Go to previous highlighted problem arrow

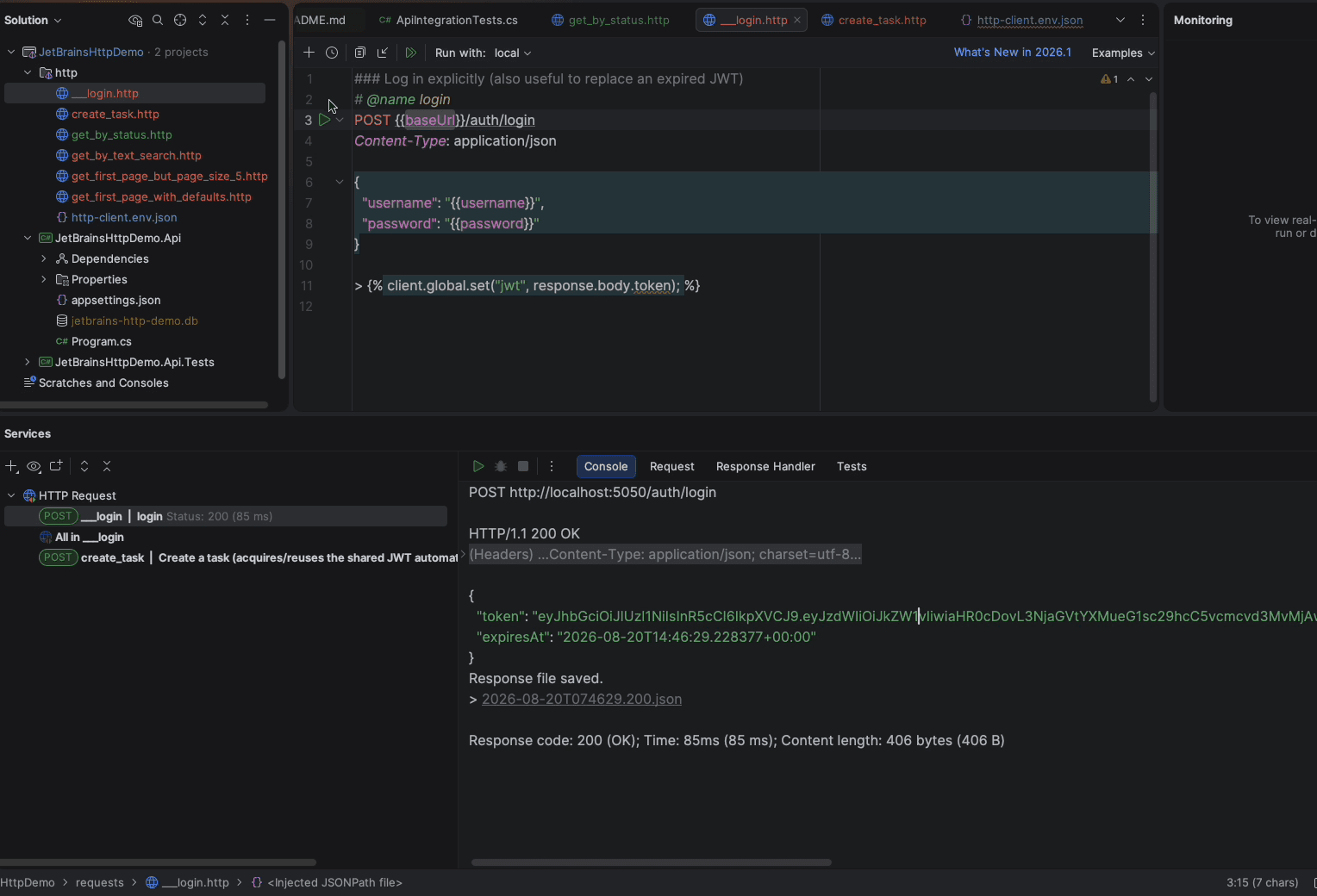(1131, 79)
